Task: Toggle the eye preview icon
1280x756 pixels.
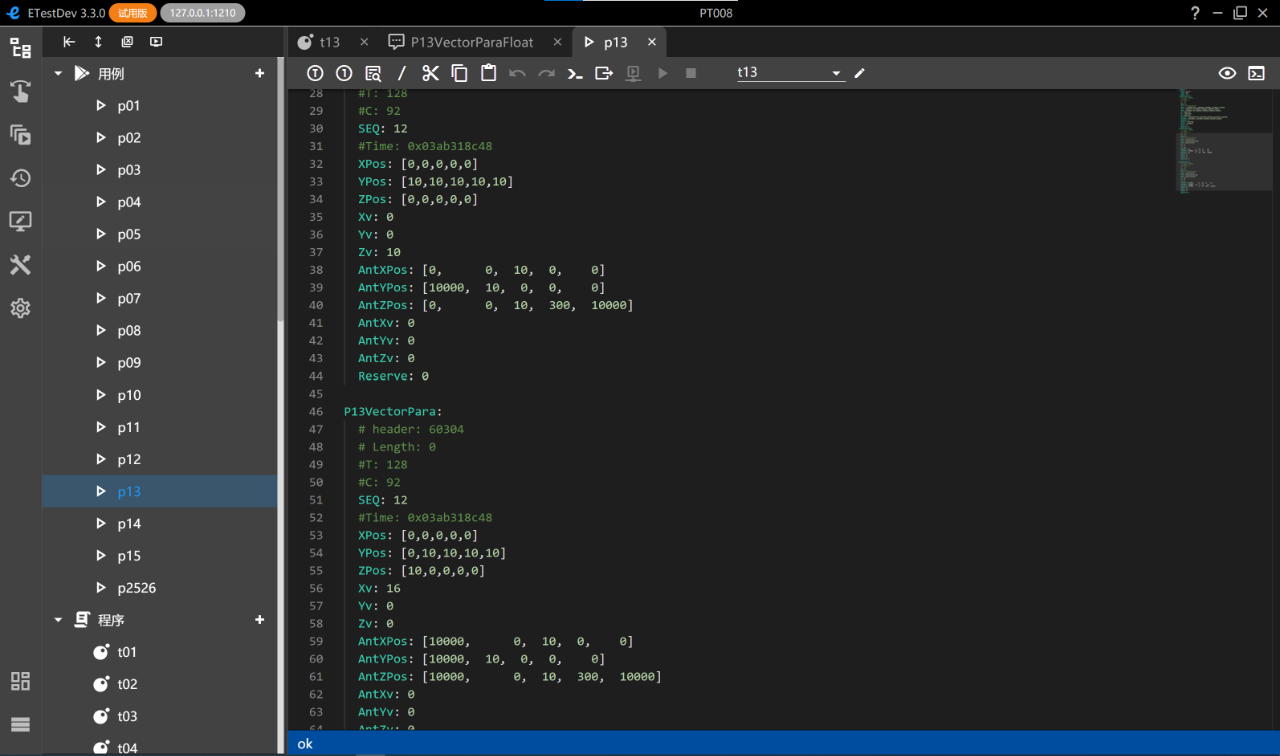Action: pos(1227,73)
